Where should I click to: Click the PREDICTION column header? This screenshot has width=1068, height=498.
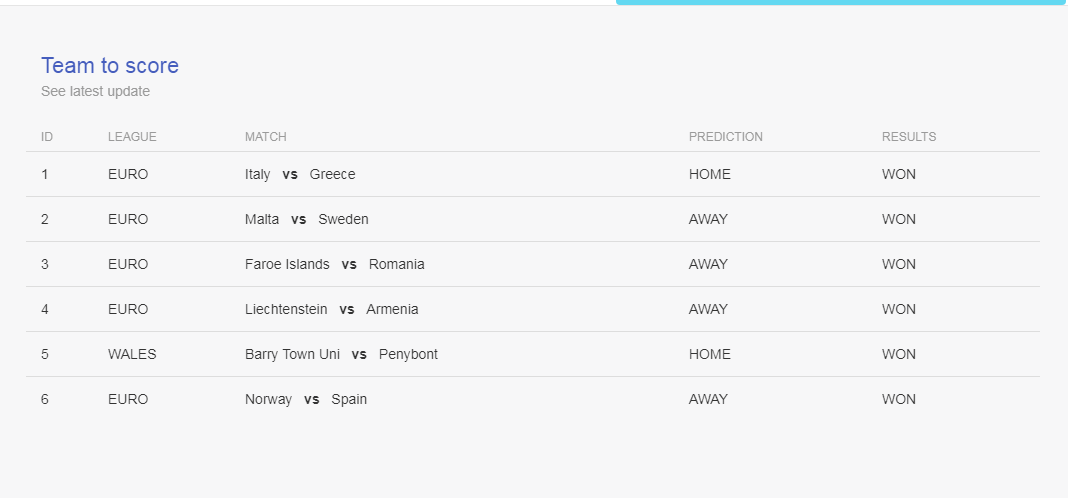tap(725, 137)
